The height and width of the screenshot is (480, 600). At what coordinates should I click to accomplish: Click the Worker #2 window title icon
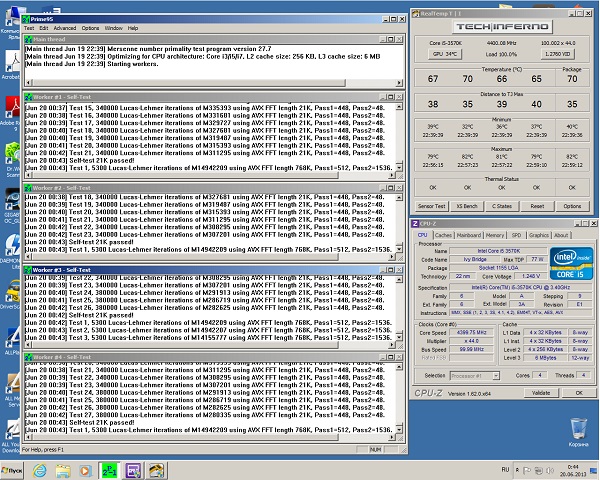pyautogui.click(x=28, y=188)
